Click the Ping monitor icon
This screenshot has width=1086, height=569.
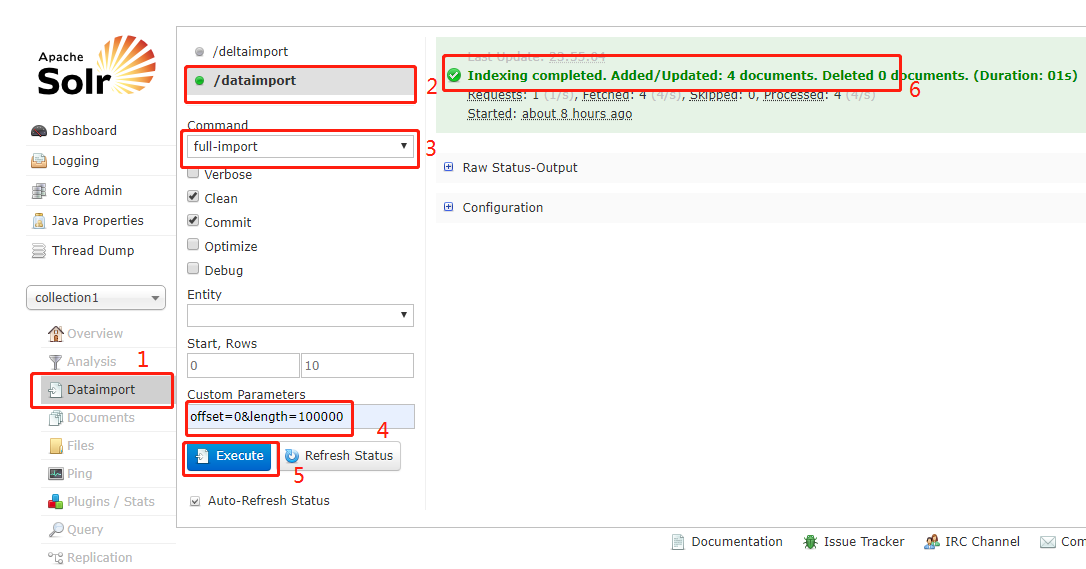coord(55,473)
